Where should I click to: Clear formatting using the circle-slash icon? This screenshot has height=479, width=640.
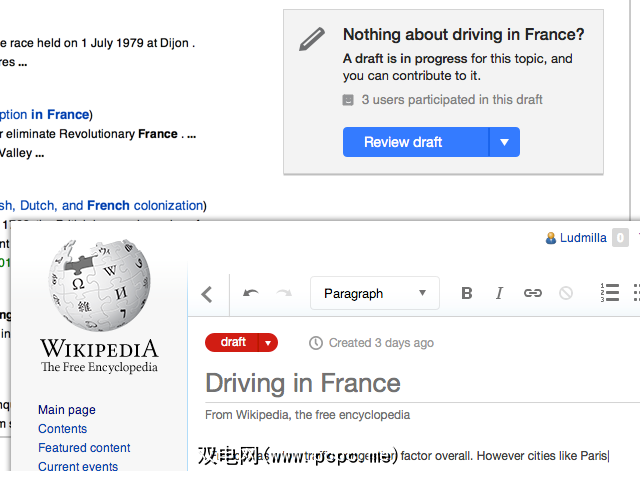tap(566, 293)
